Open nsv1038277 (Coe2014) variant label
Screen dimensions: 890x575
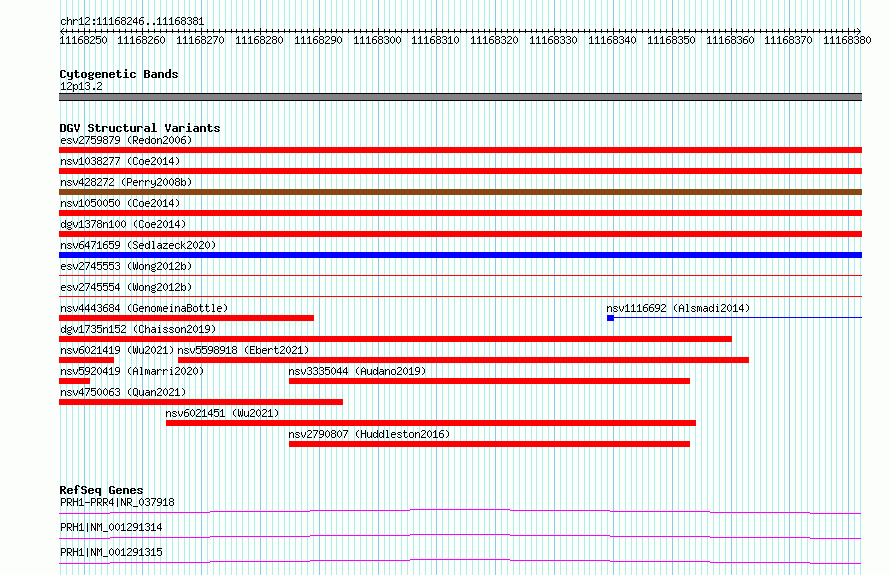[x=120, y=161]
